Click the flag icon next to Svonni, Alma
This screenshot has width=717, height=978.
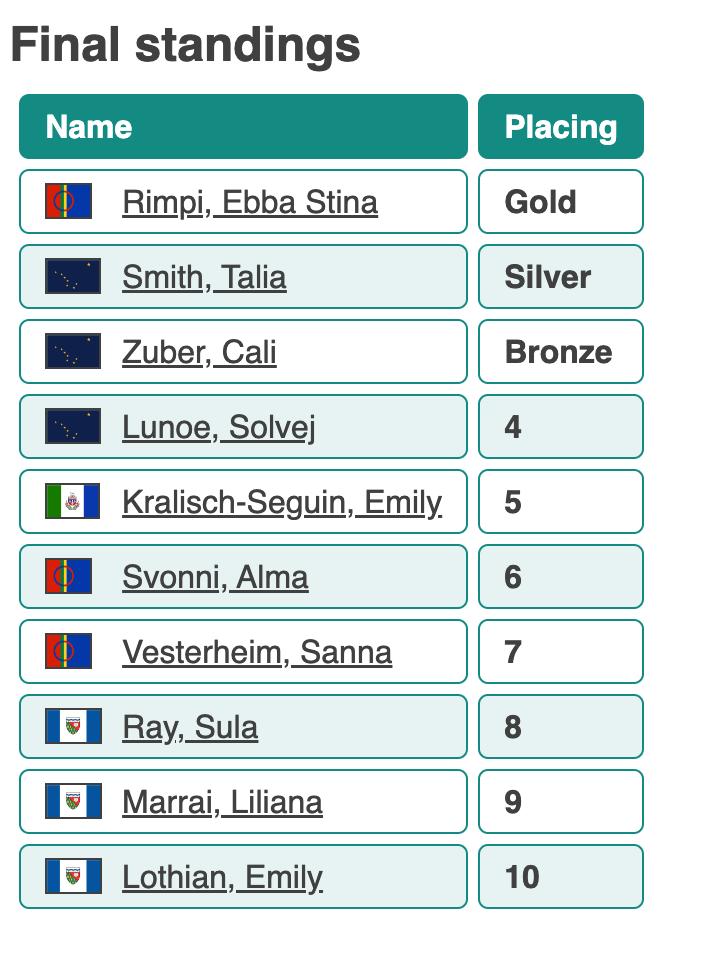pyautogui.click(x=68, y=576)
